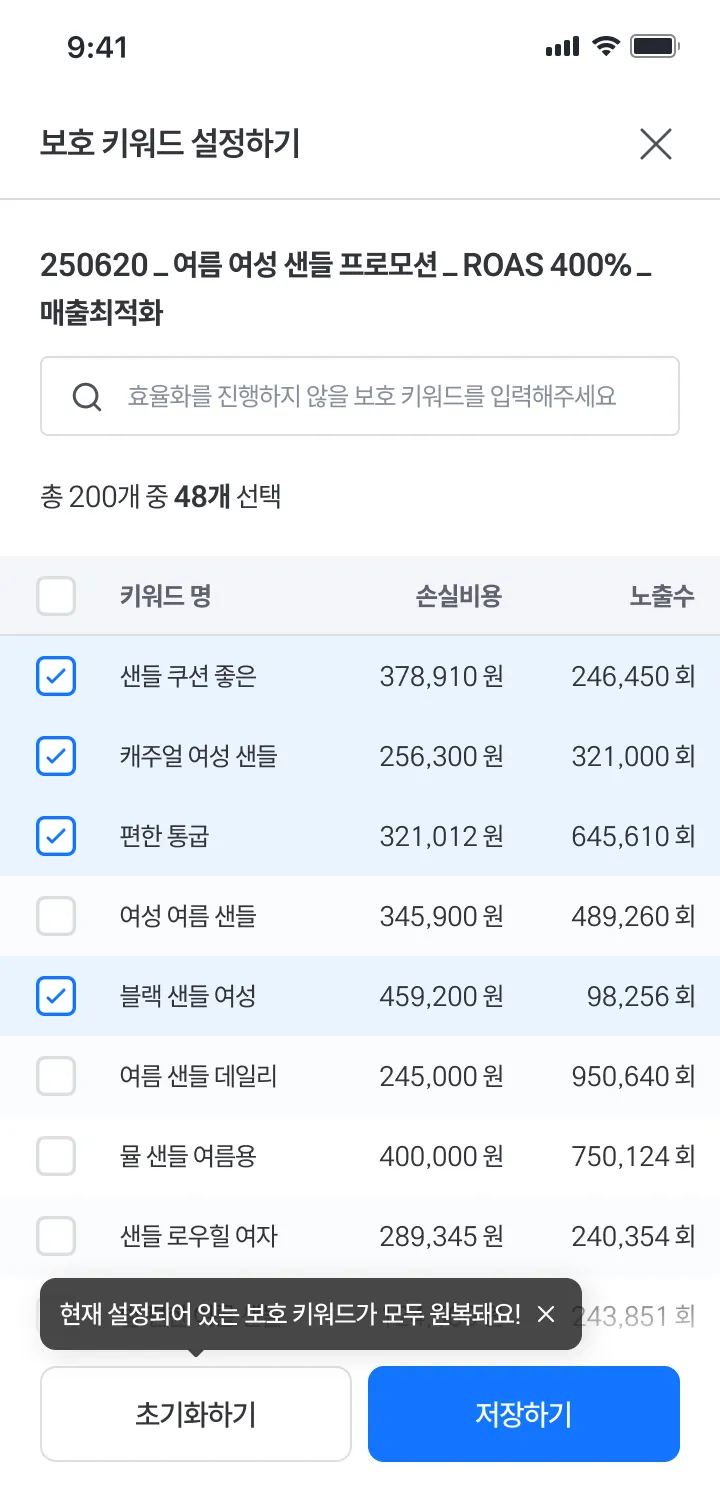Check the 여름 샌들 데일리 keyword
The height and width of the screenshot is (1502, 720).
click(x=56, y=1076)
